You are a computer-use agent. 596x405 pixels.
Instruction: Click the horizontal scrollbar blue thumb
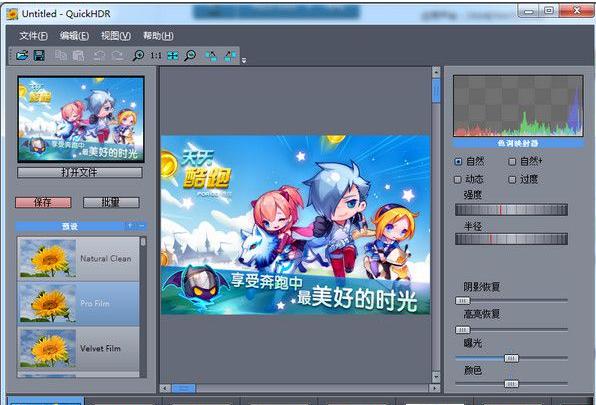coord(184,388)
